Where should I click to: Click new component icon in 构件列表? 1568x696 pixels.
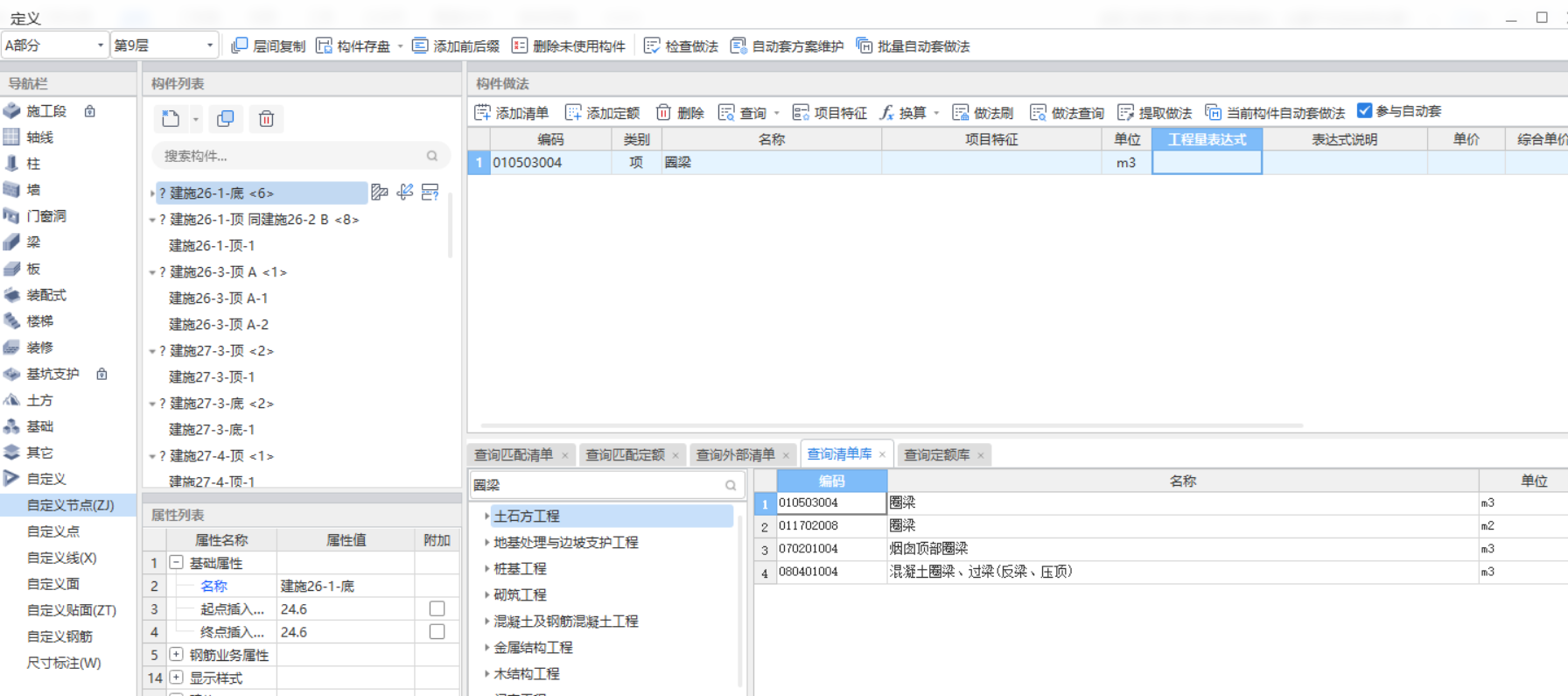tap(171, 118)
